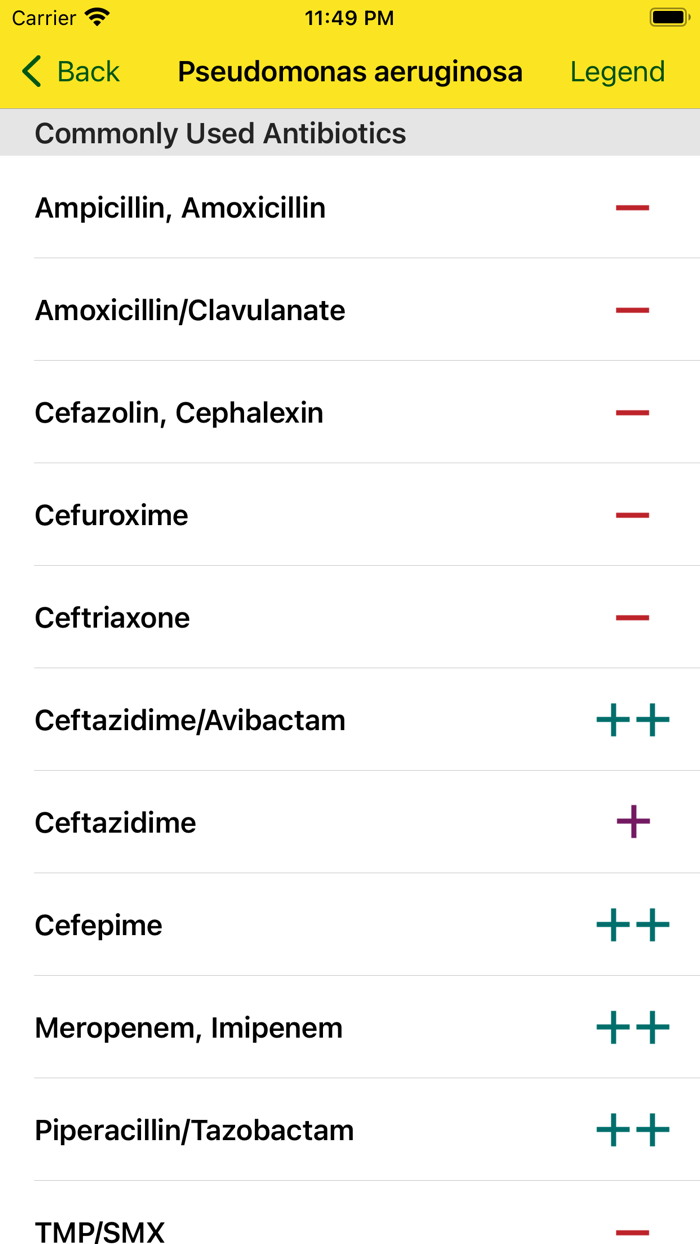
Task: Click the red minus next to Cefazolin, Cephalexin
Action: [631, 412]
